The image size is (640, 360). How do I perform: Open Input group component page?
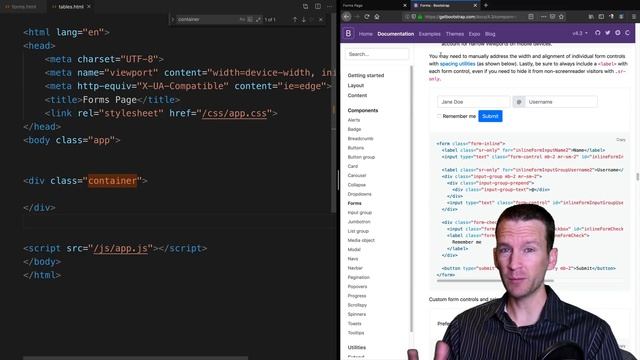(x=360, y=213)
